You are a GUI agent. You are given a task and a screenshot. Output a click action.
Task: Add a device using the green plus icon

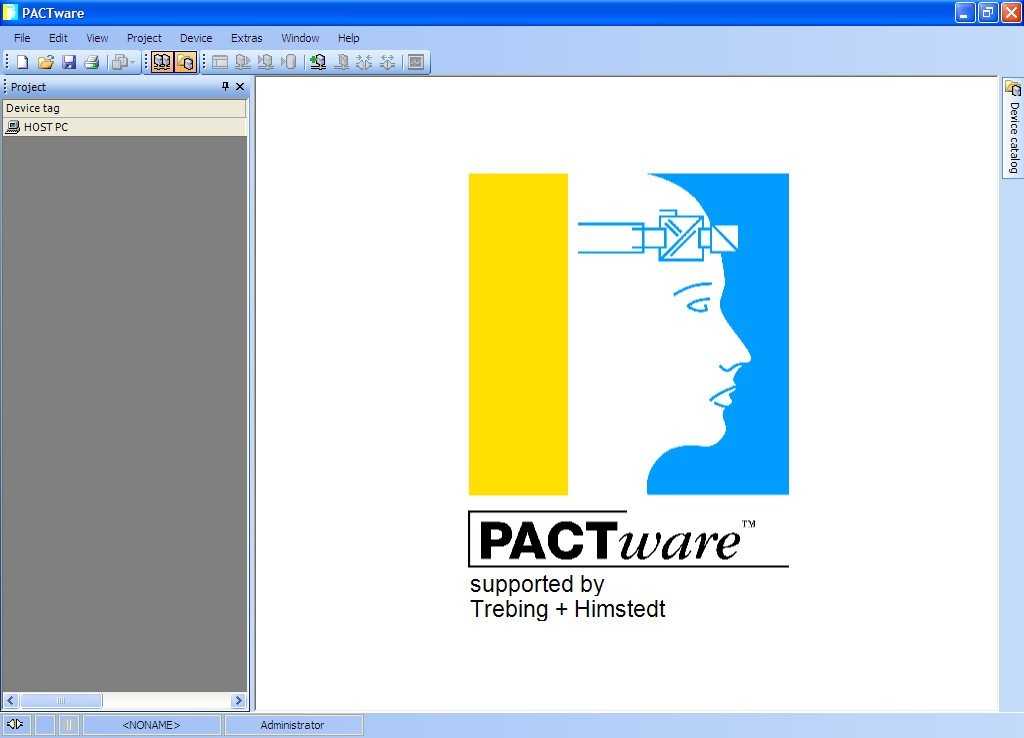click(318, 62)
